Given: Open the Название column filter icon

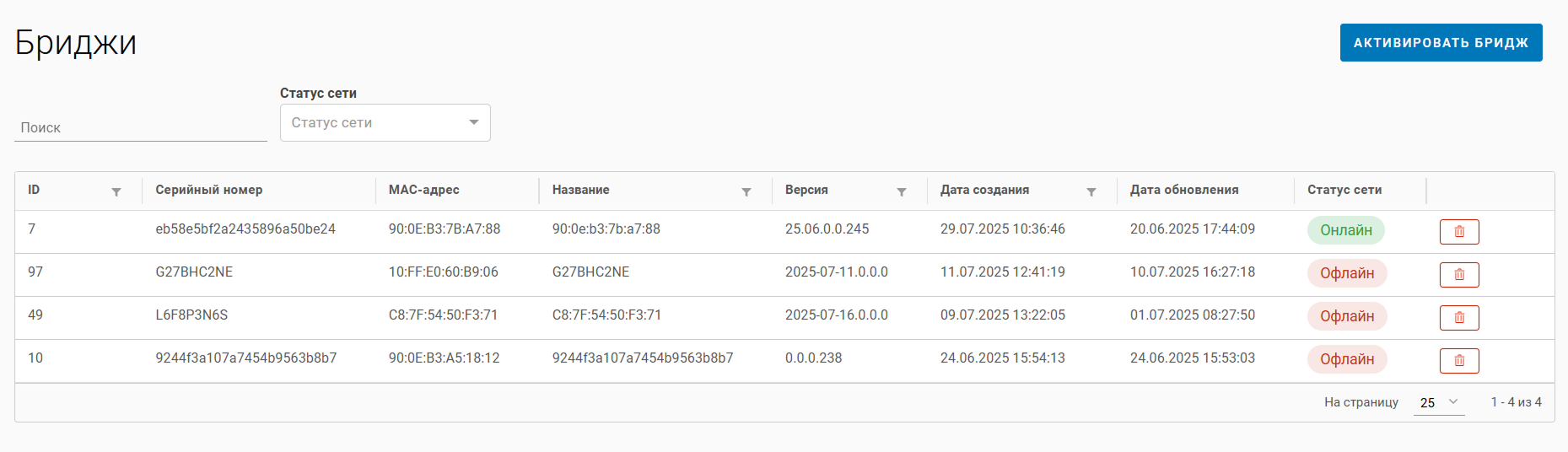Looking at the screenshot, I should click(746, 192).
